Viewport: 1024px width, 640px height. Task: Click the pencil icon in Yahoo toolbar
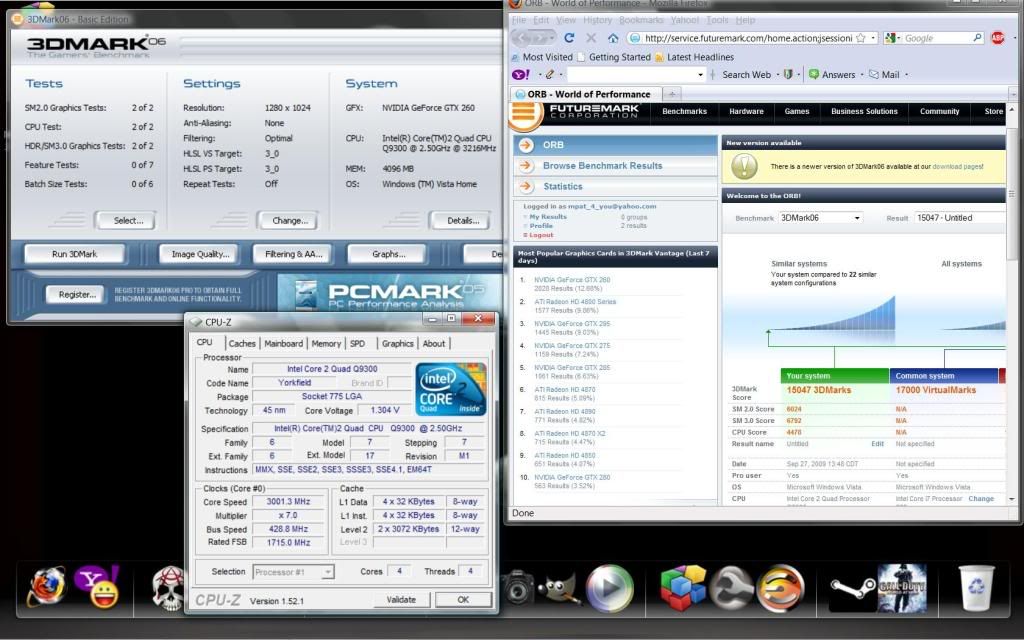pyautogui.click(x=550, y=74)
